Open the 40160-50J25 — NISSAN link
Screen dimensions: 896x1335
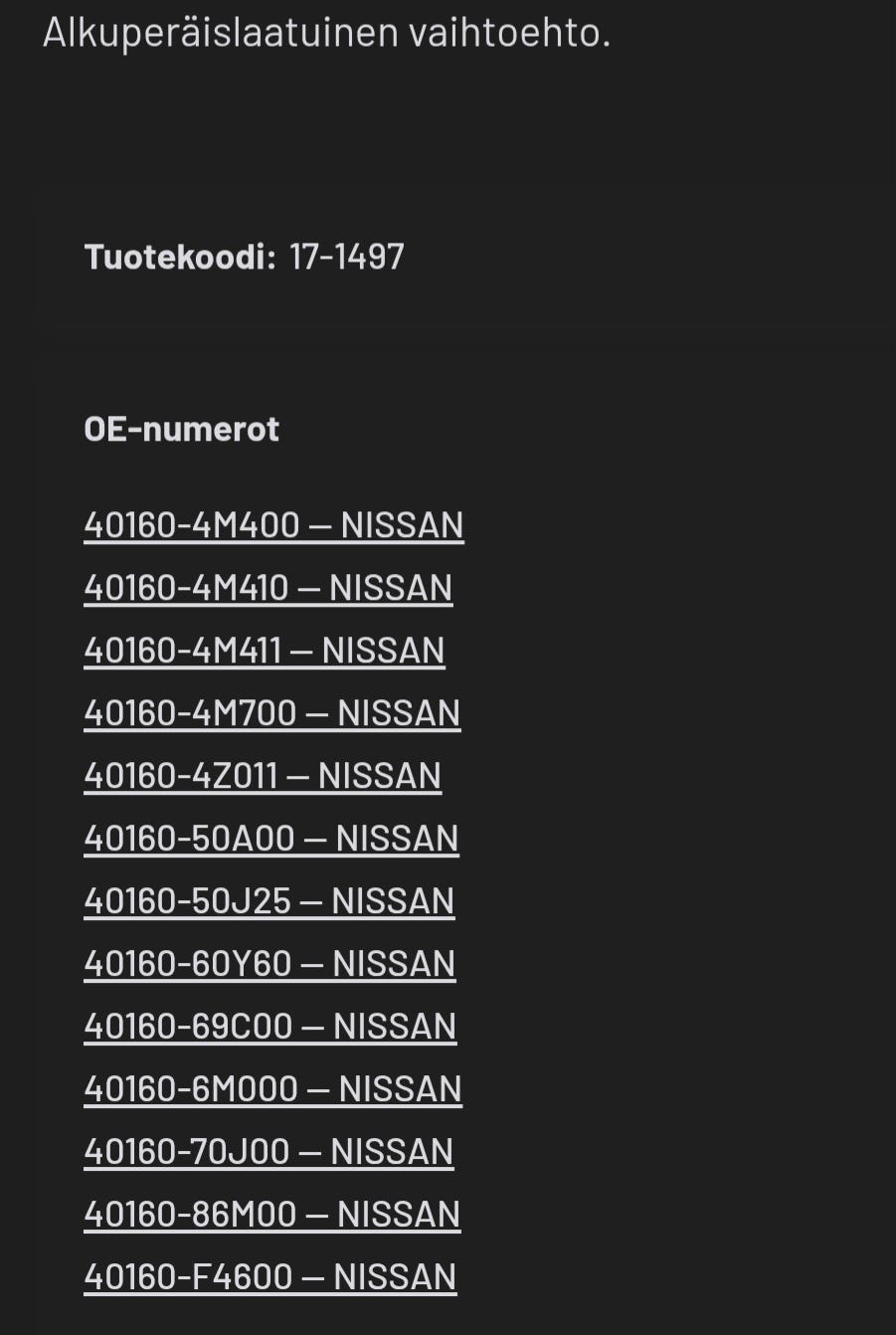coord(269,901)
